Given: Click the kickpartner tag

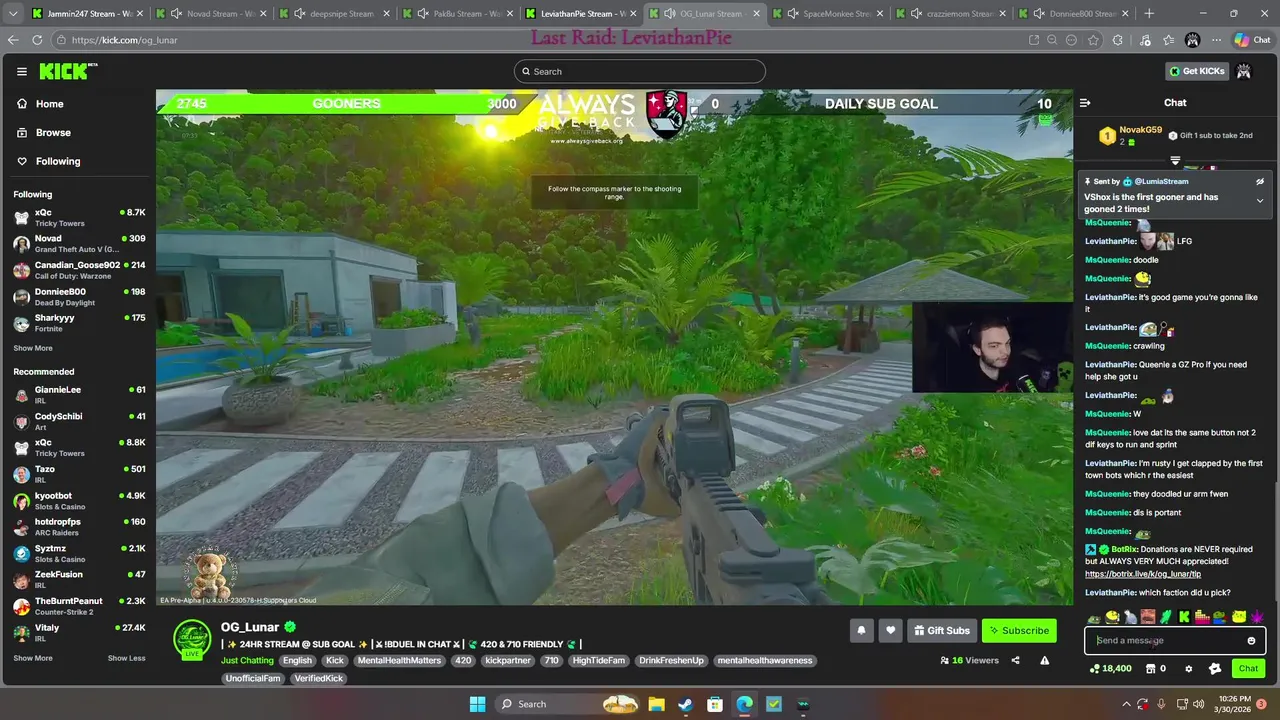Looking at the screenshot, I should click(x=508, y=661).
